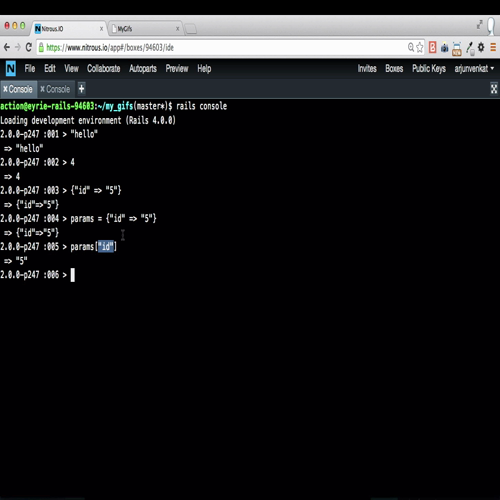The width and height of the screenshot is (500, 500).
Task: Open the View menu
Action: (71, 69)
